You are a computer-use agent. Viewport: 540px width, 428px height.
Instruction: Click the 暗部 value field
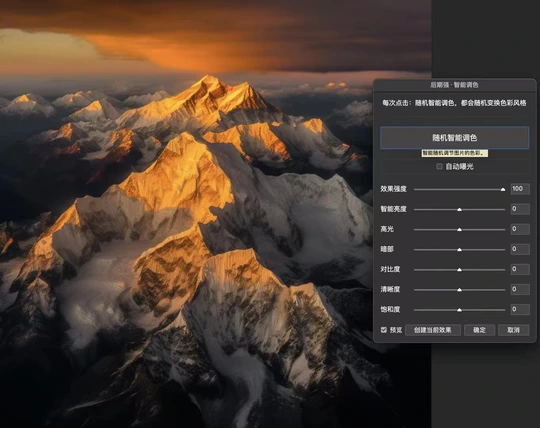[520, 249]
